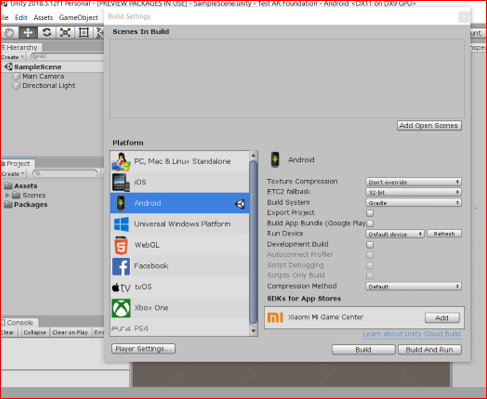Switch to the Console tab
487x399 pixels.
pos(19,322)
